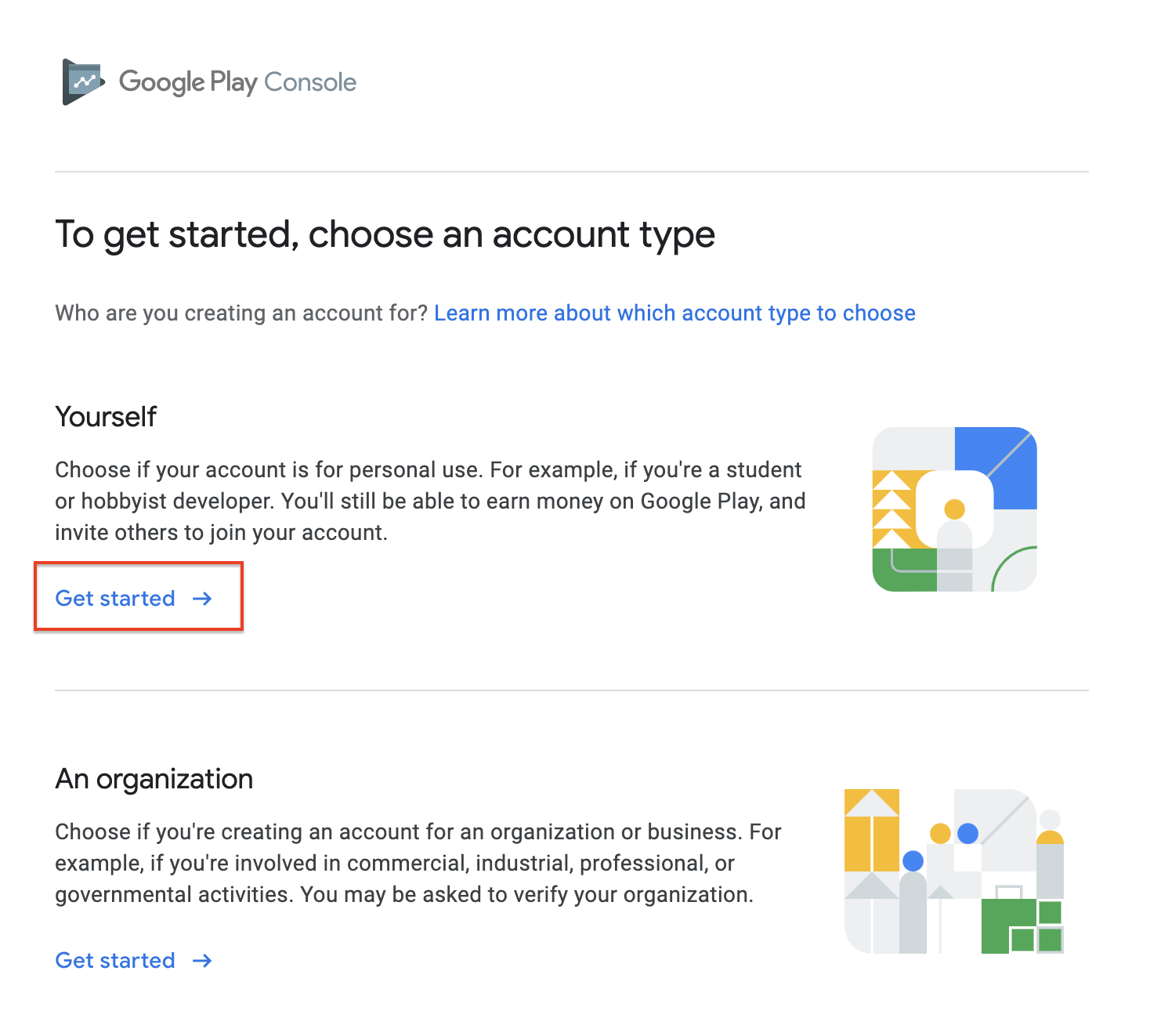Click the 'Google Play Console' title text
This screenshot has height=1036, width=1150.
[237, 82]
